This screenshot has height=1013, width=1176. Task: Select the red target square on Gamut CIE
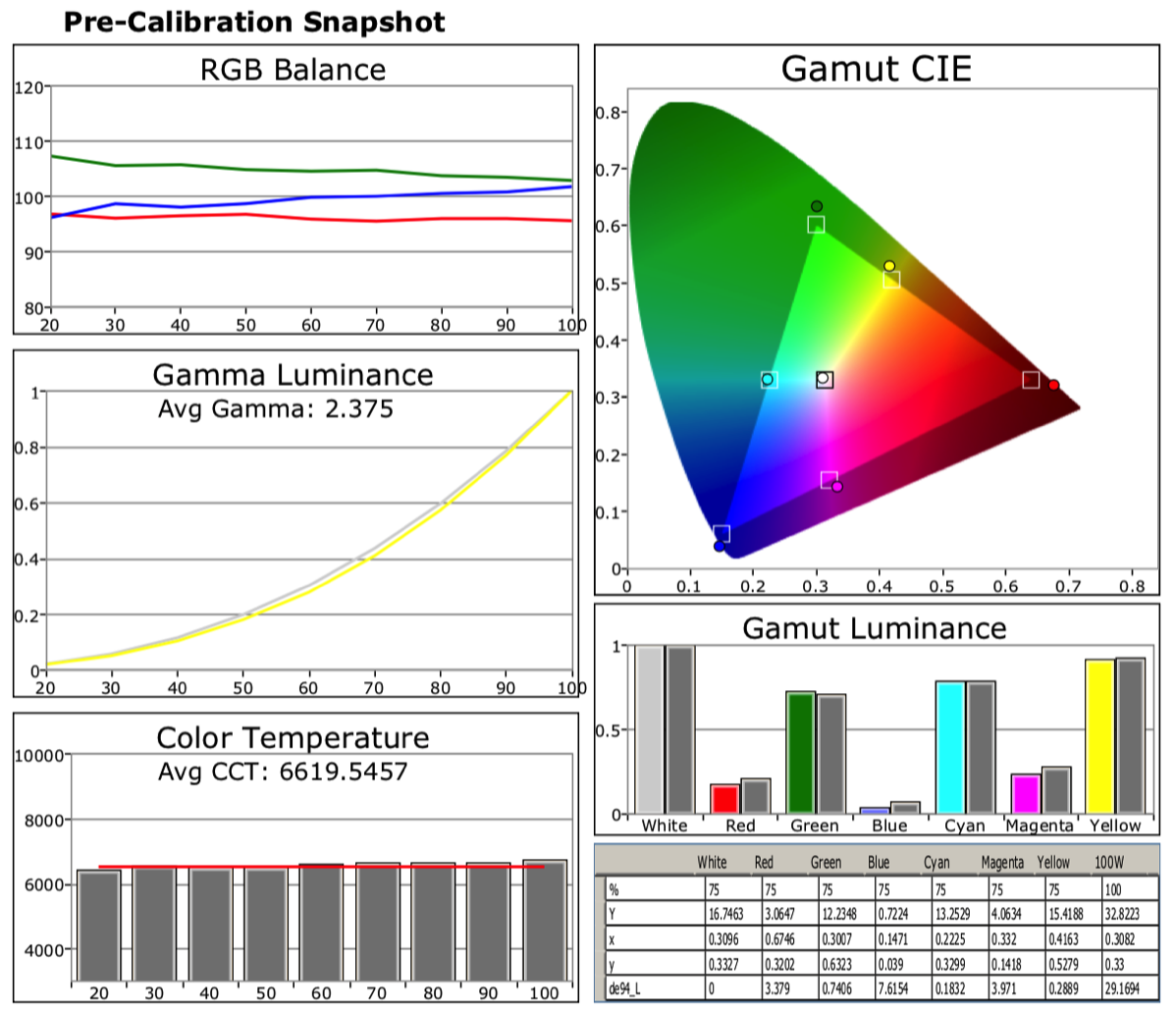[1031, 380]
